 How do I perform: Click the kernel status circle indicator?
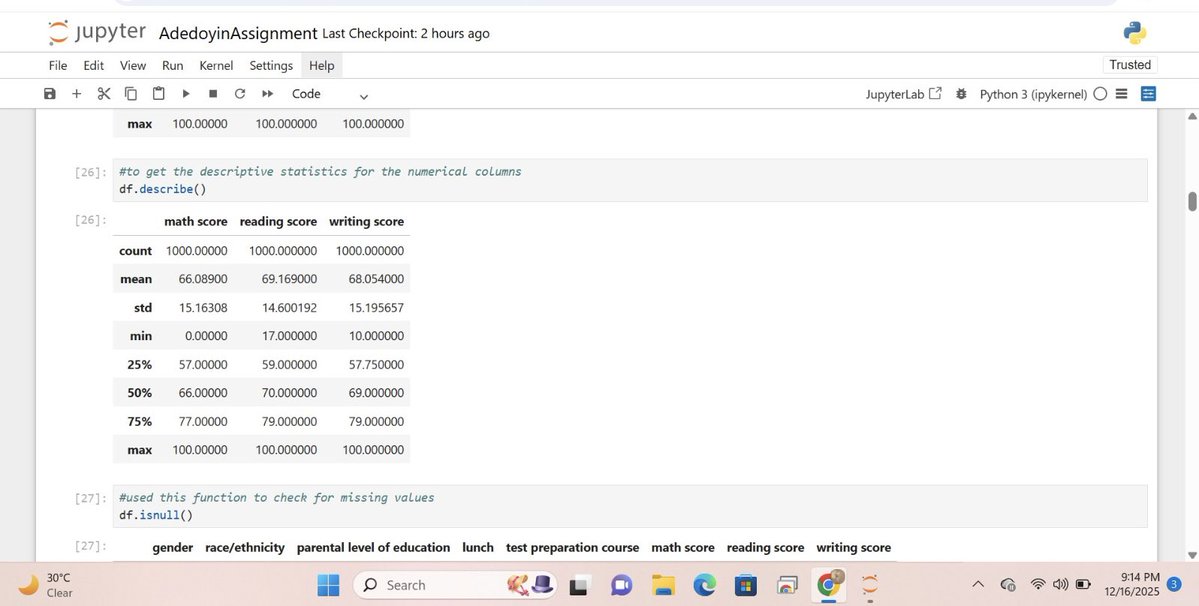tap(1100, 94)
